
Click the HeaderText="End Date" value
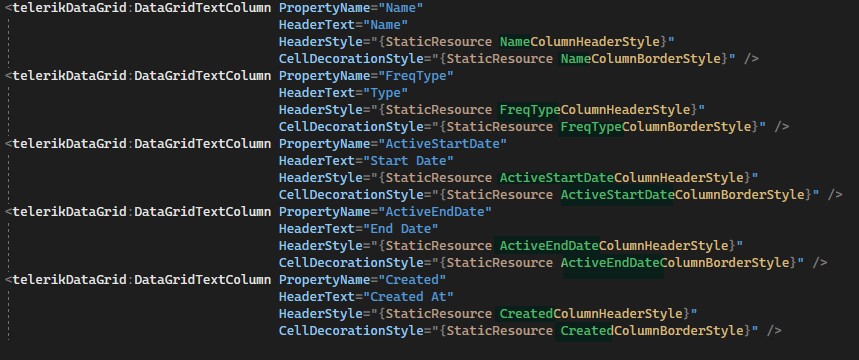point(401,228)
